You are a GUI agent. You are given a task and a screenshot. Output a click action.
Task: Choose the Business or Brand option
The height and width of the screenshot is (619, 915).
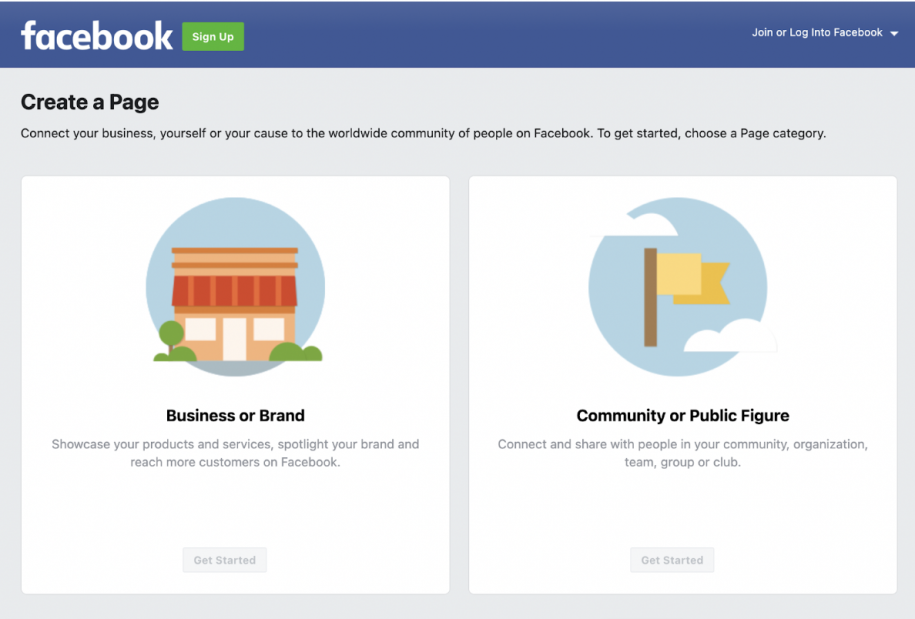224,560
